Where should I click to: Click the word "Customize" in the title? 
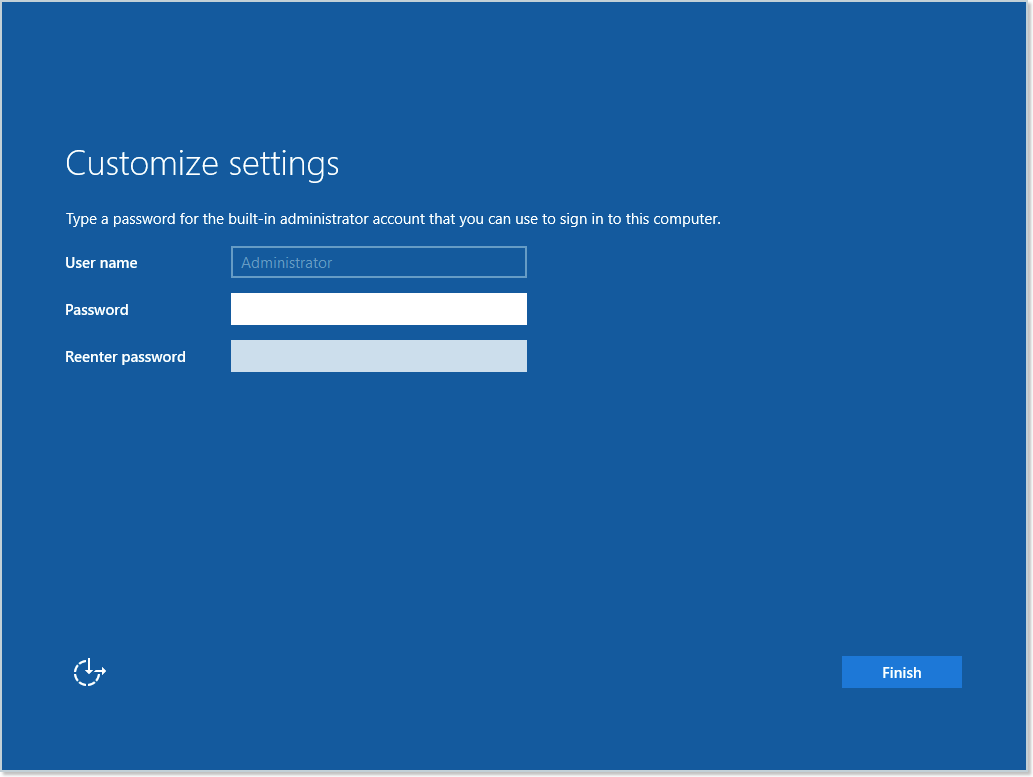(143, 163)
